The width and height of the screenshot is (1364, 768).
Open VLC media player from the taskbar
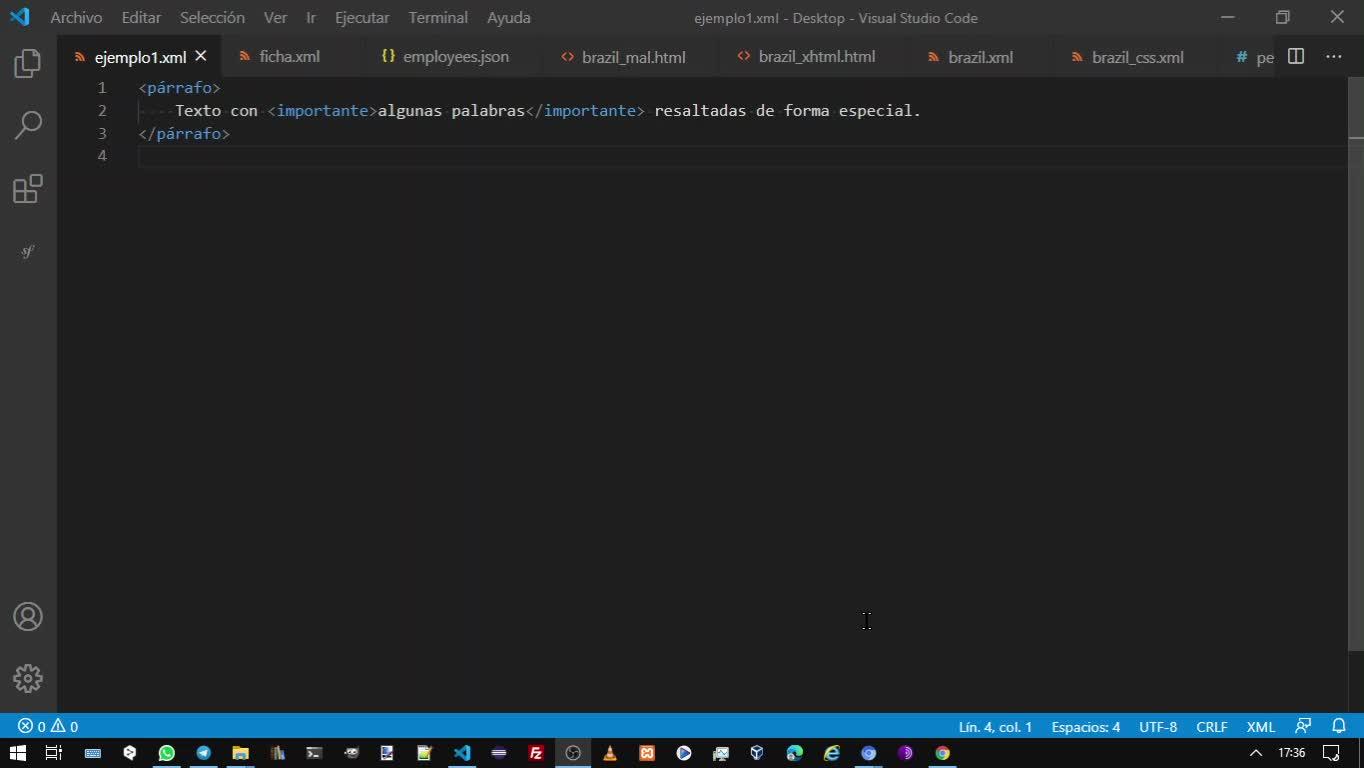point(610,753)
